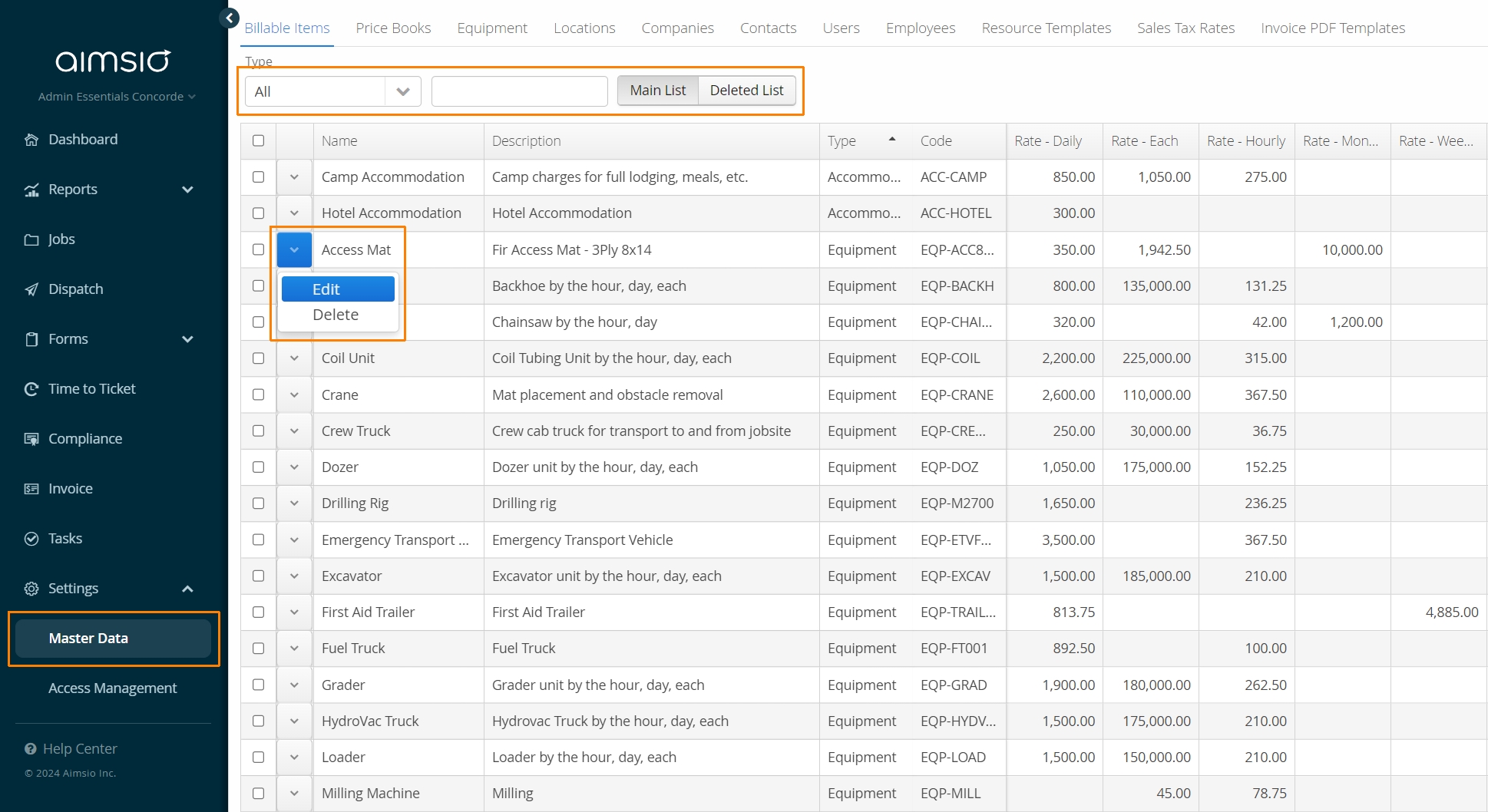The image size is (1488, 812).
Task: Check the Loader row checkbox
Action: point(259,758)
